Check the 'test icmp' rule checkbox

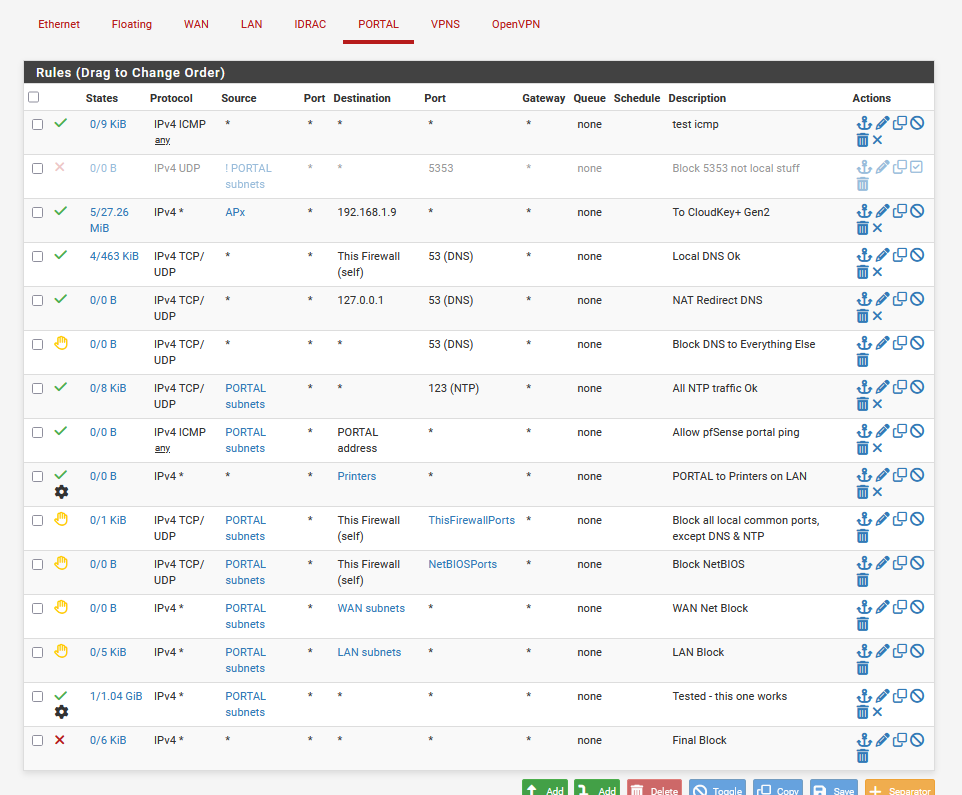[37, 125]
